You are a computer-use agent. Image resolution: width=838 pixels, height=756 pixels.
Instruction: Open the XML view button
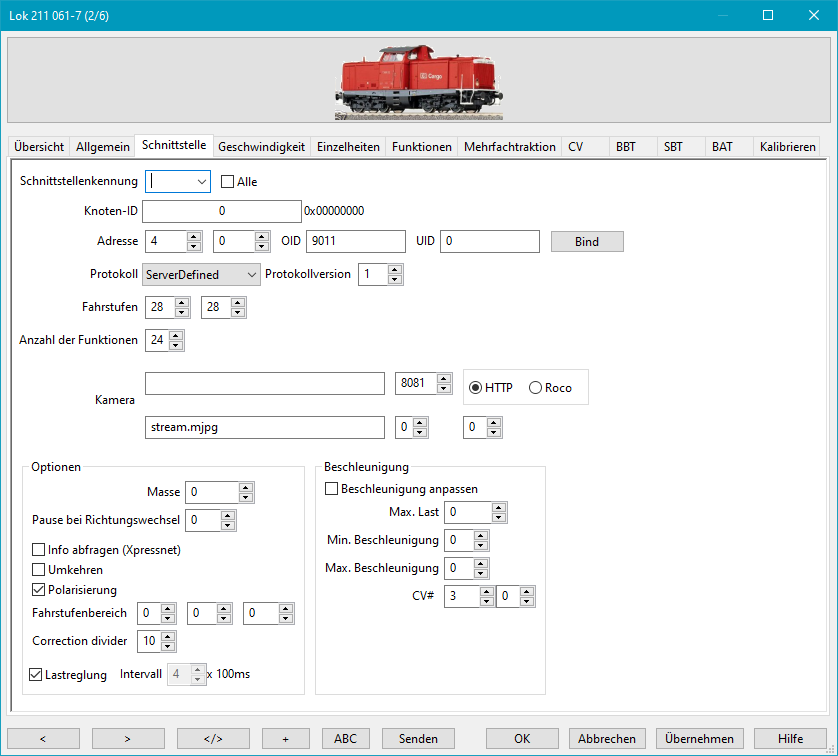click(x=212, y=738)
